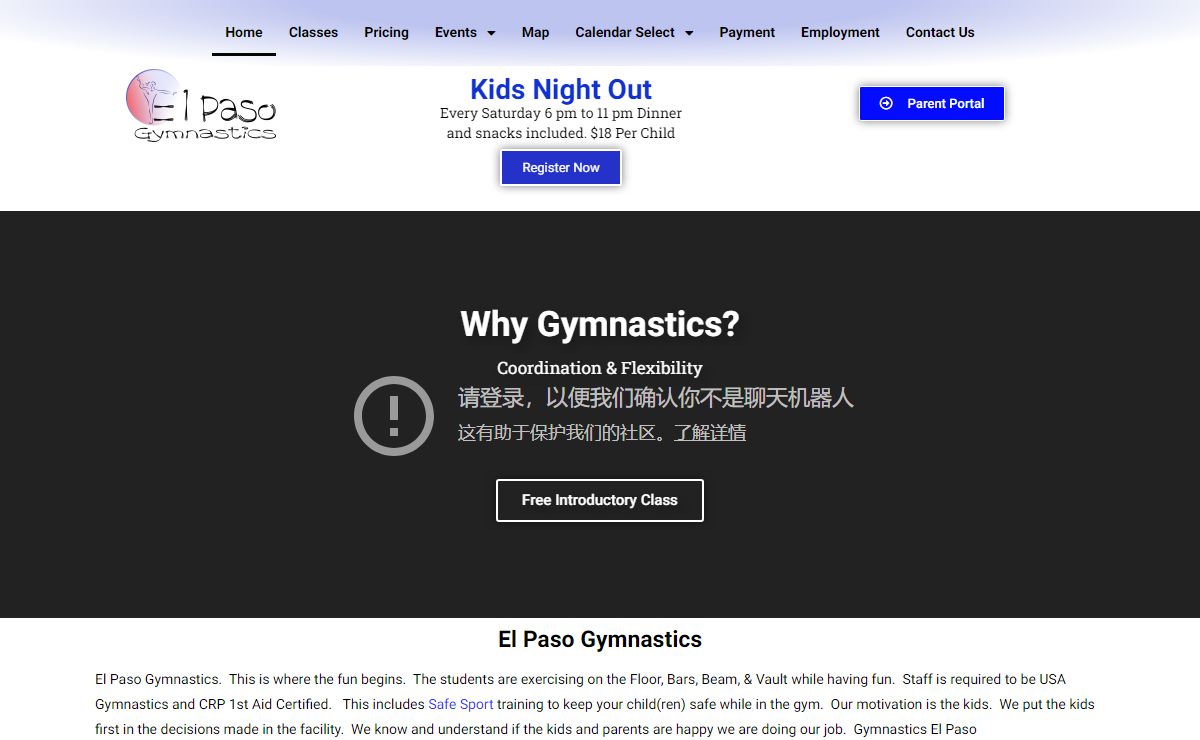Go to the Classes page
Viewport: 1200px width, 740px height.
point(313,32)
